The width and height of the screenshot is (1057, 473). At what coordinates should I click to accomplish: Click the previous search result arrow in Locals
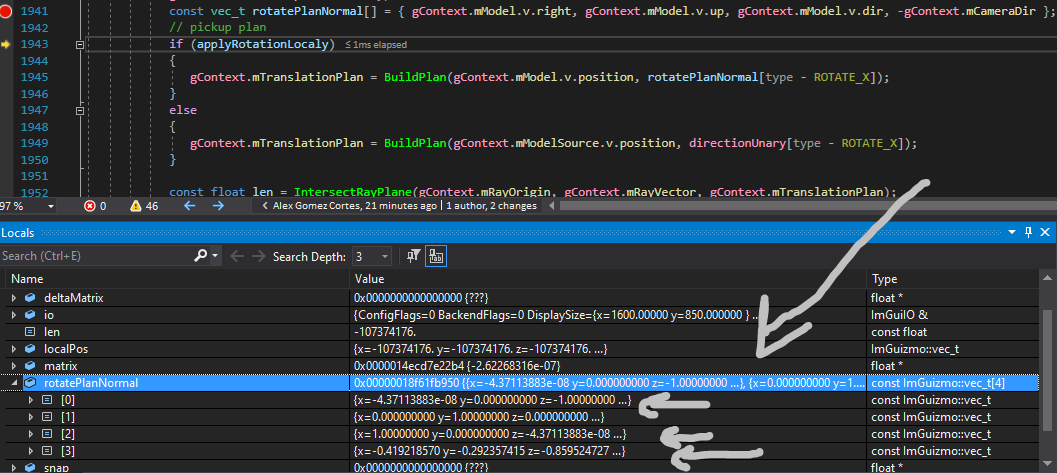pos(236,256)
